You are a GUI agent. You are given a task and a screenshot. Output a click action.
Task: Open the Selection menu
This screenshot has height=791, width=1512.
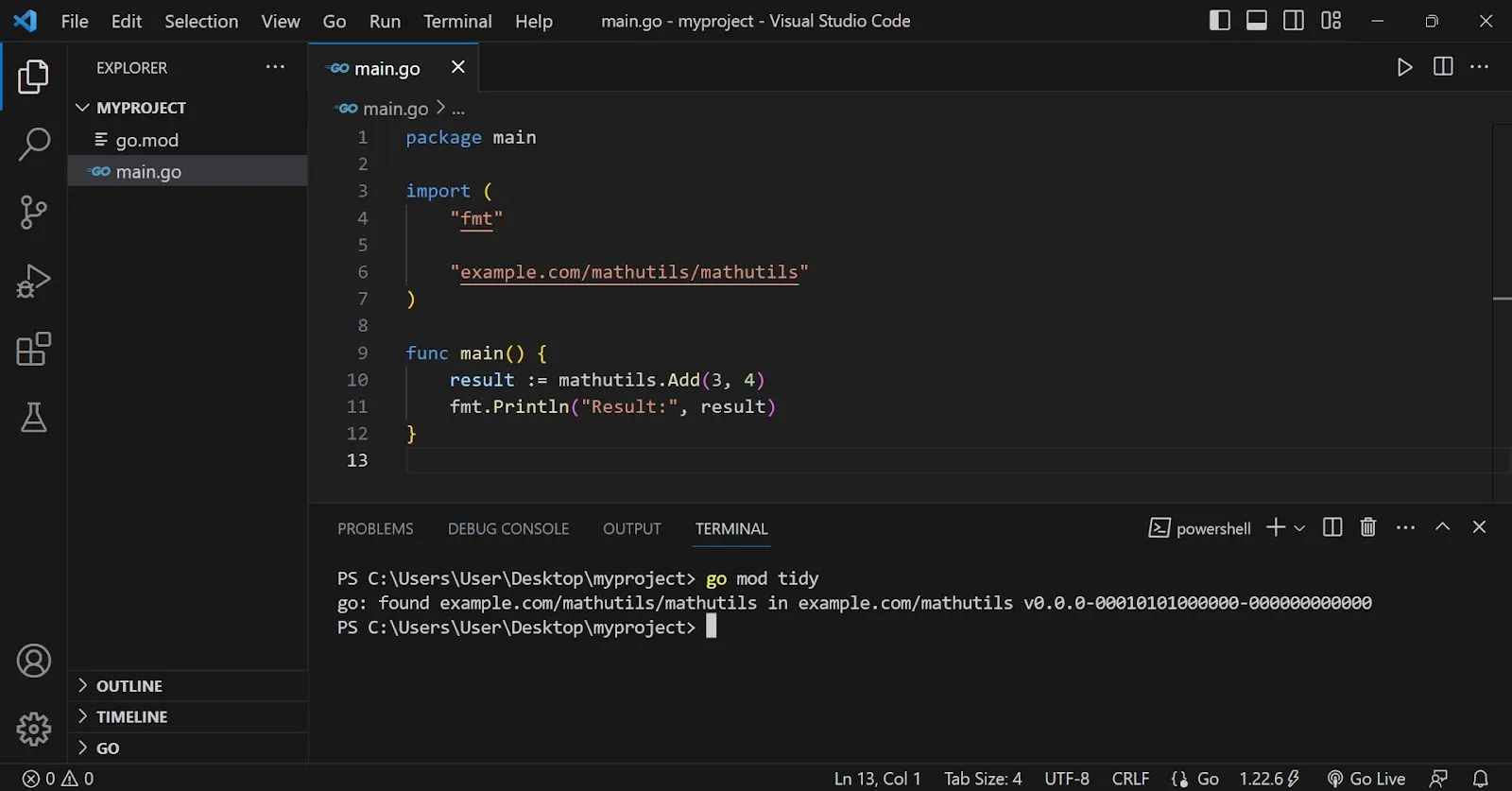pos(201,21)
